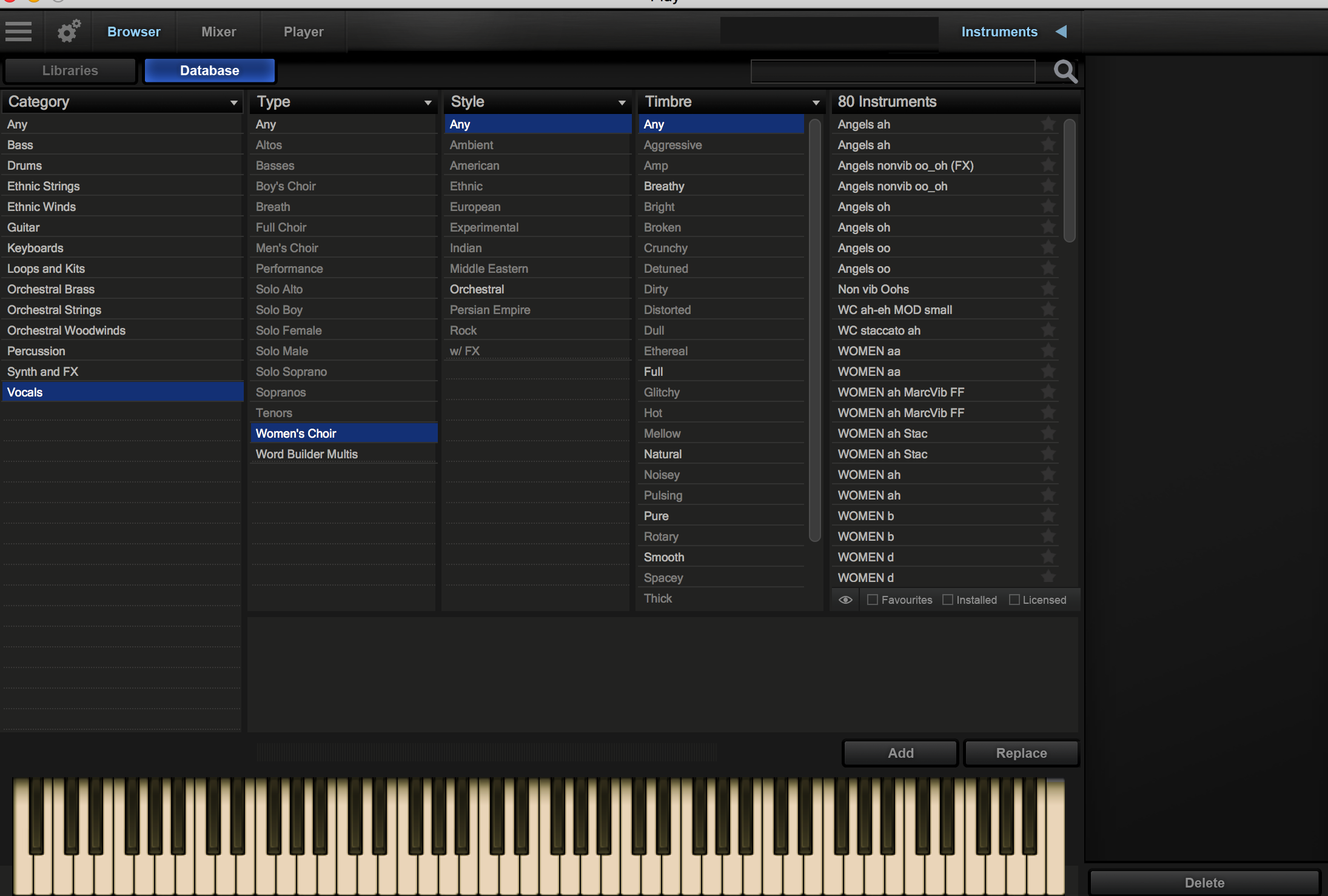Switch to the Mixer tab
The width and height of the screenshot is (1328, 896).
pyautogui.click(x=218, y=32)
